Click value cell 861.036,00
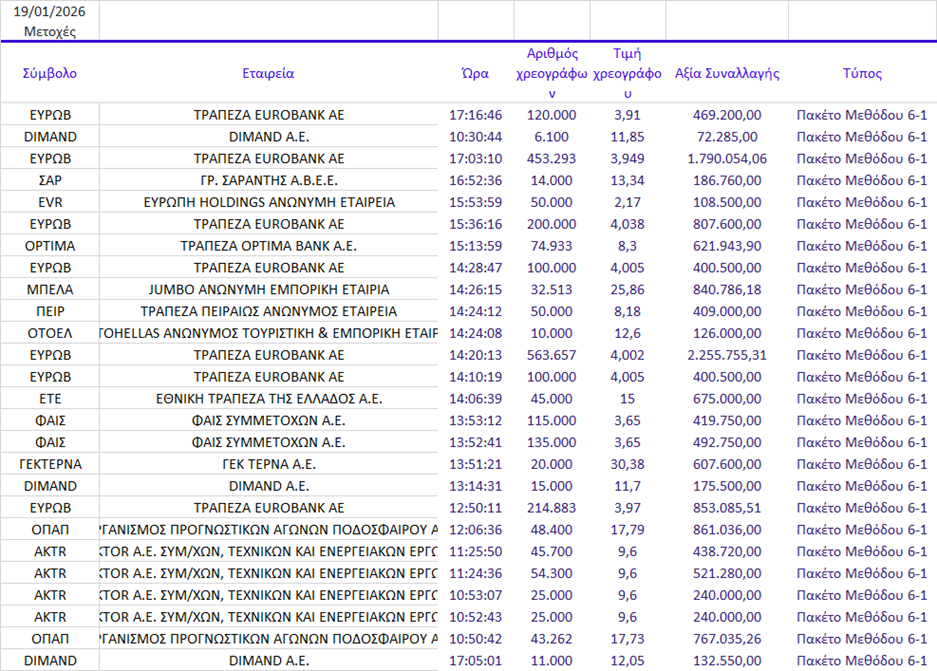Image resolution: width=937 pixels, height=671 pixels. (727, 530)
